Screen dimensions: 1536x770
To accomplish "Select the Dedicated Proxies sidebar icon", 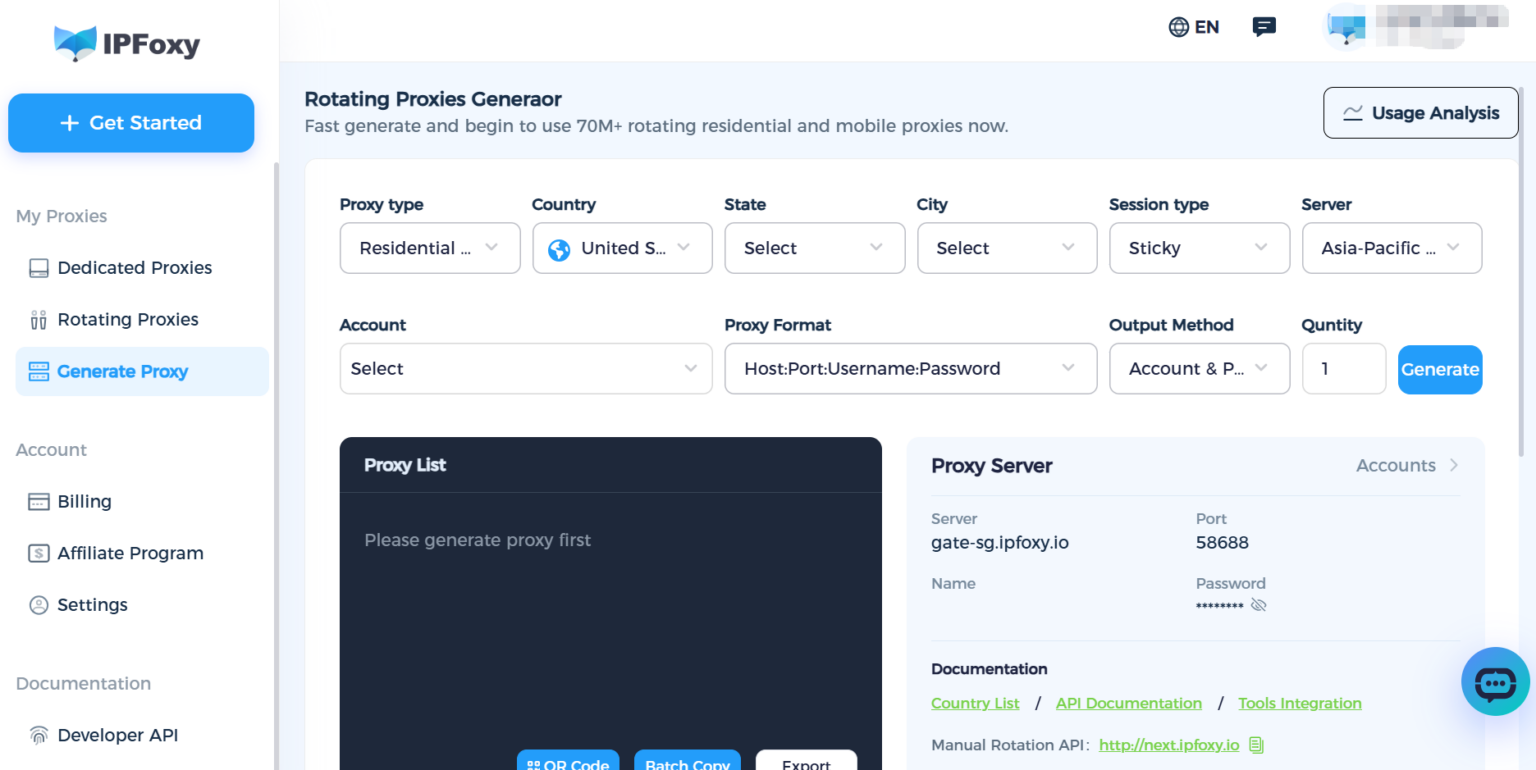I will (x=38, y=268).
